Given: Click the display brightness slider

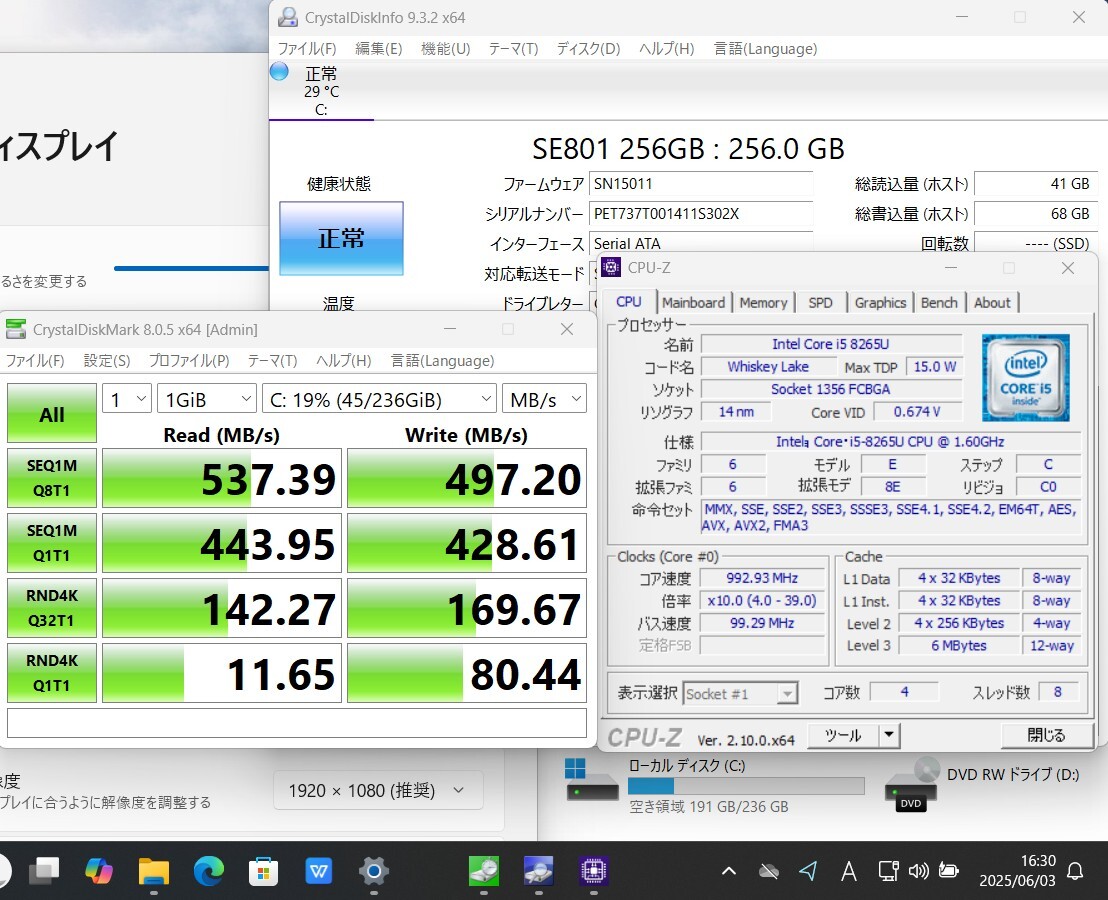Looking at the screenshot, I should (190, 268).
